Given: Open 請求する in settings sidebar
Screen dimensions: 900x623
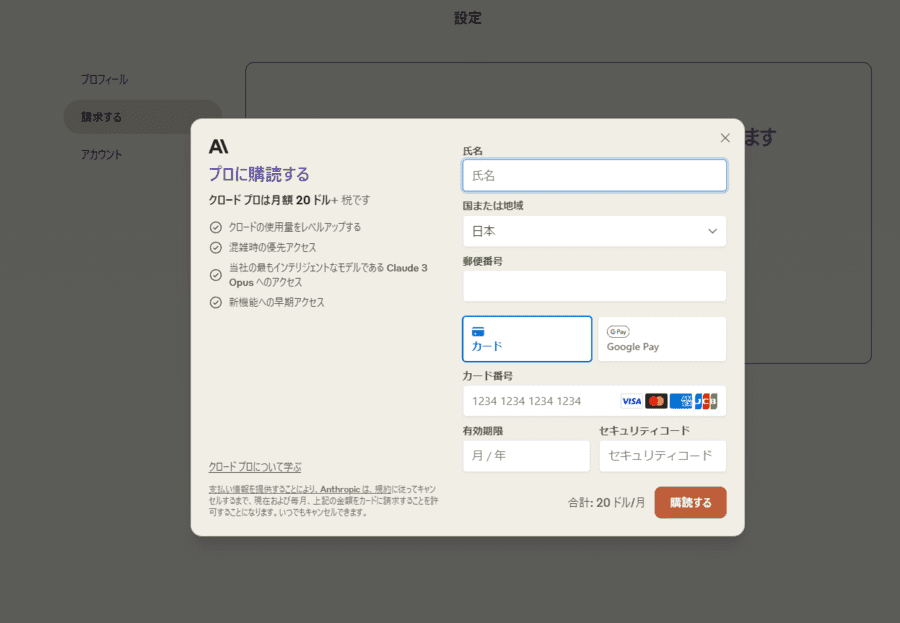Looking at the screenshot, I should coord(142,117).
